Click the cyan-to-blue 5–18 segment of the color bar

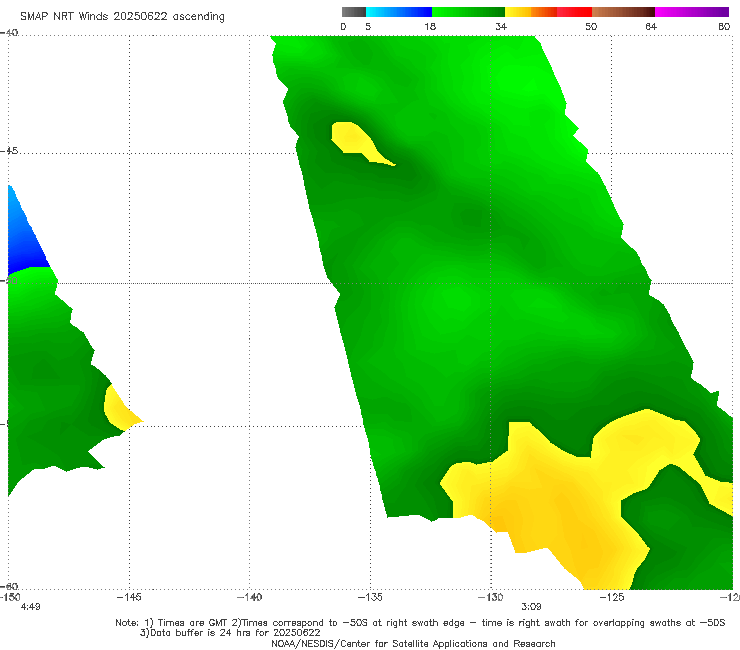click(x=399, y=12)
